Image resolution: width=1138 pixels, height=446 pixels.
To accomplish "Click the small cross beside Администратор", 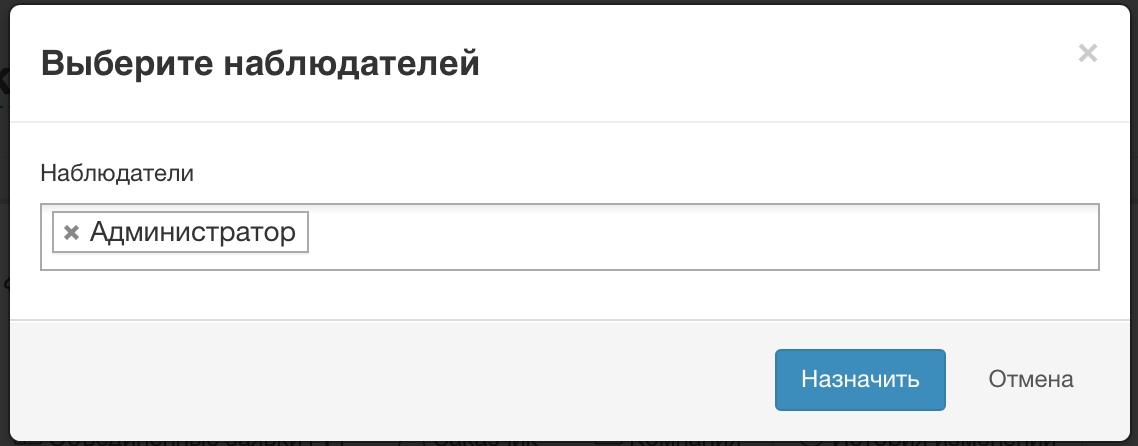I will tap(71, 233).
